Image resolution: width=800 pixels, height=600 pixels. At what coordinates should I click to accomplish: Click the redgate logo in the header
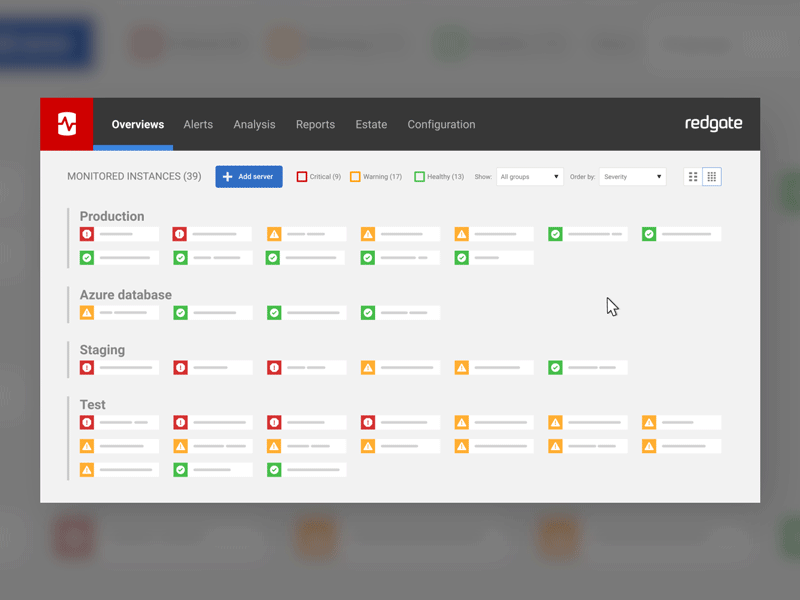pos(714,123)
